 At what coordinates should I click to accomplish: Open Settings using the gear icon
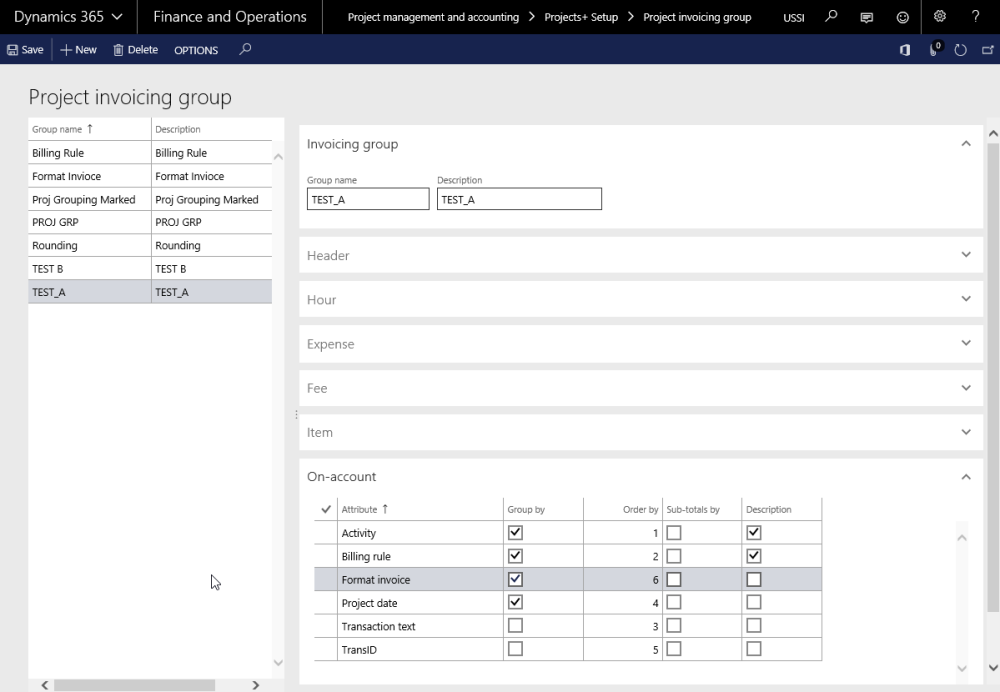pyautogui.click(x=938, y=17)
